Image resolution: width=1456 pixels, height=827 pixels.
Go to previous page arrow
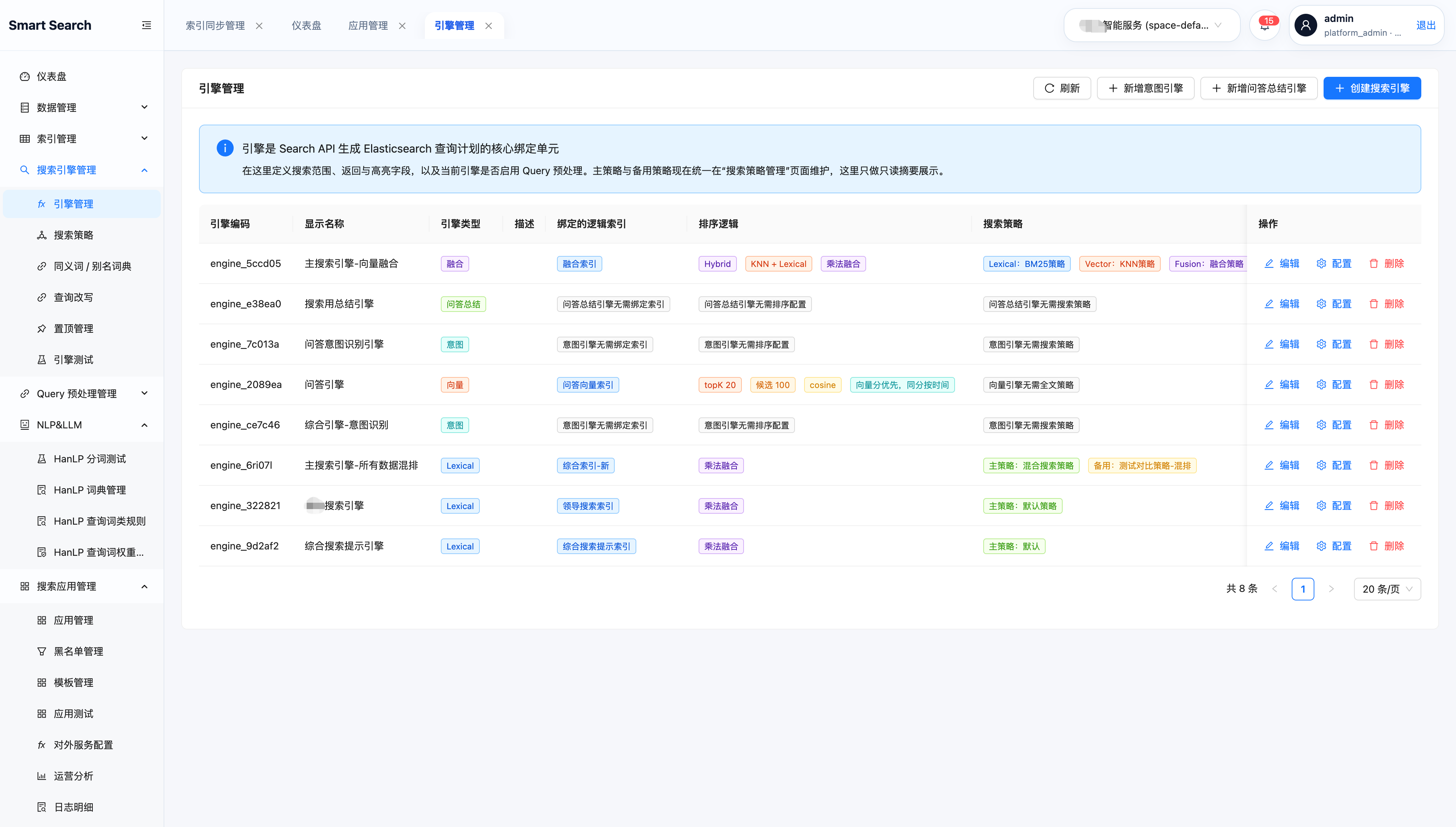coord(1274,589)
